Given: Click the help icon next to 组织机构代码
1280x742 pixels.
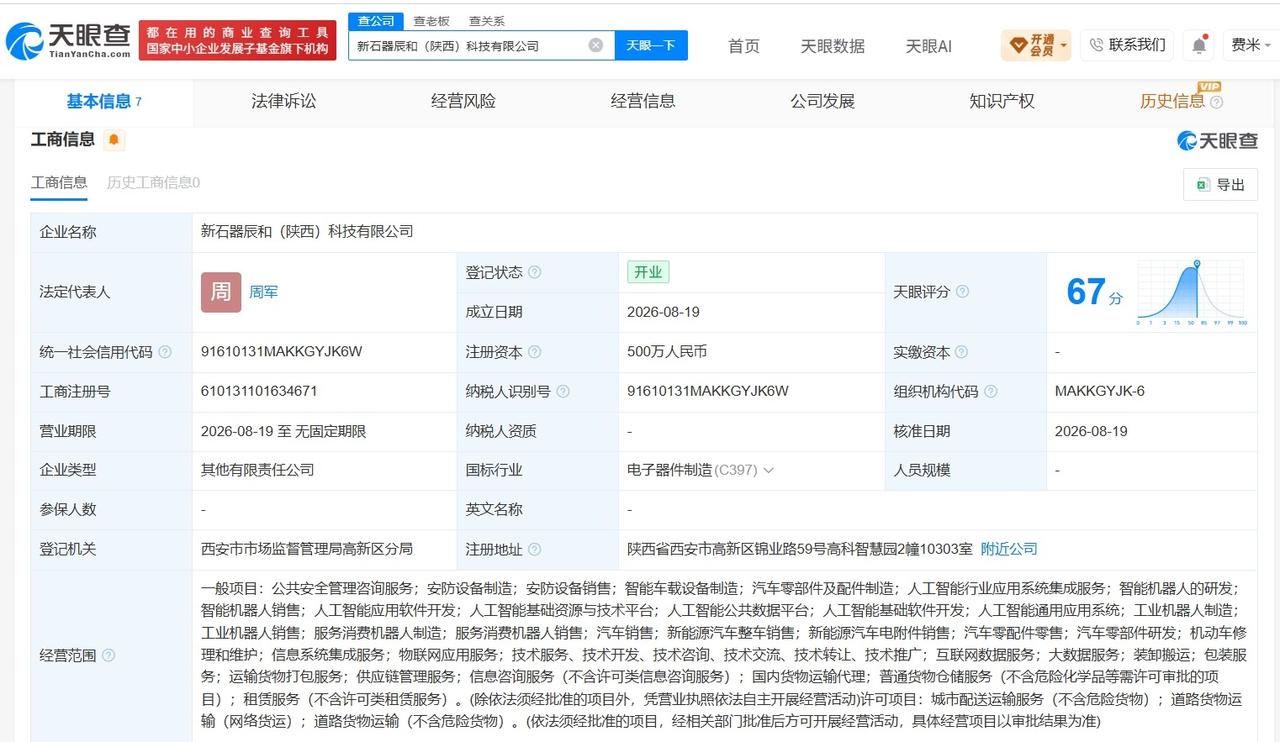Looking at the screenshot, I should [x=990, y=392].
